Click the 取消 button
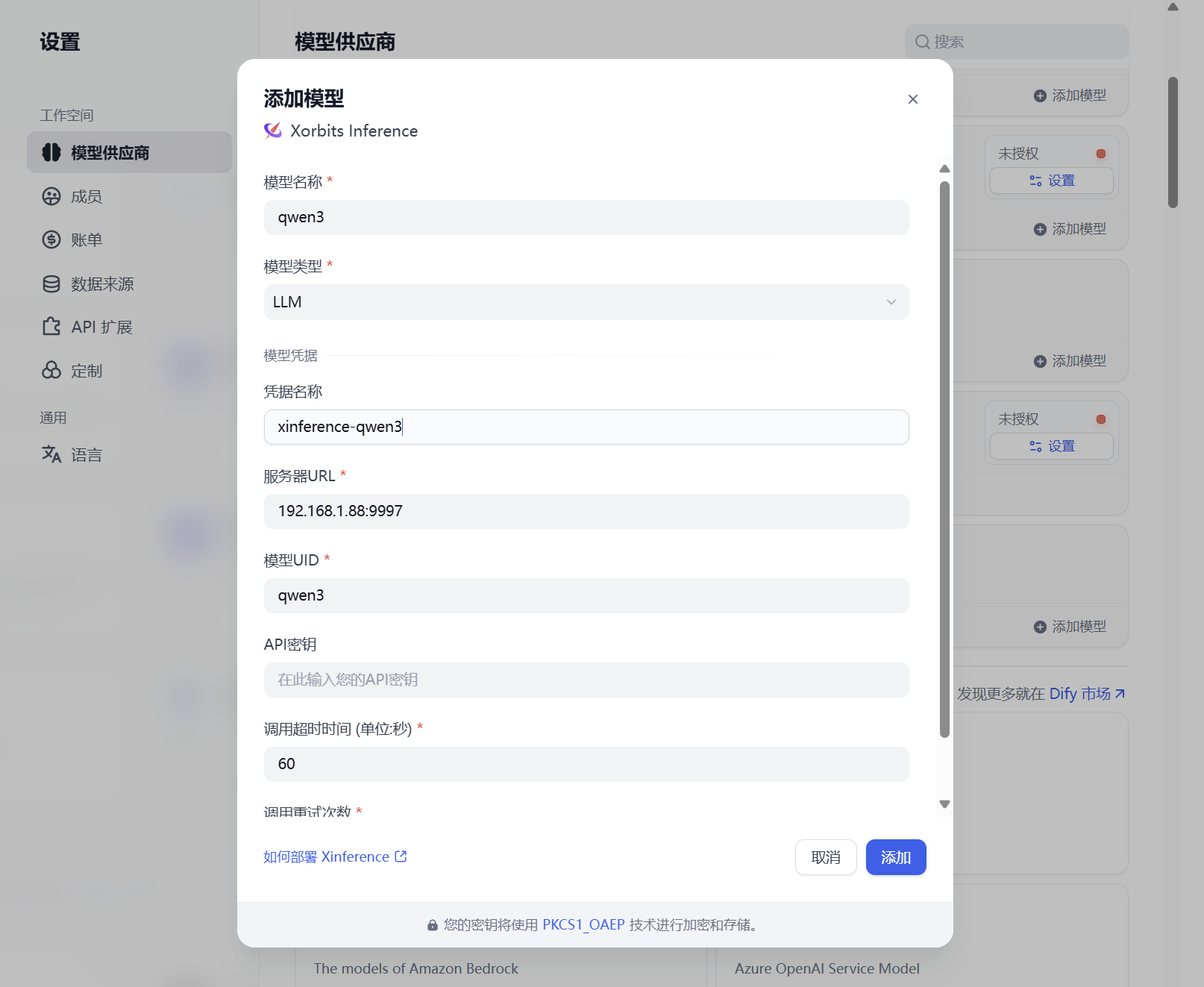The height and width of the screenshot is (987, 1204). click(826, 857)
